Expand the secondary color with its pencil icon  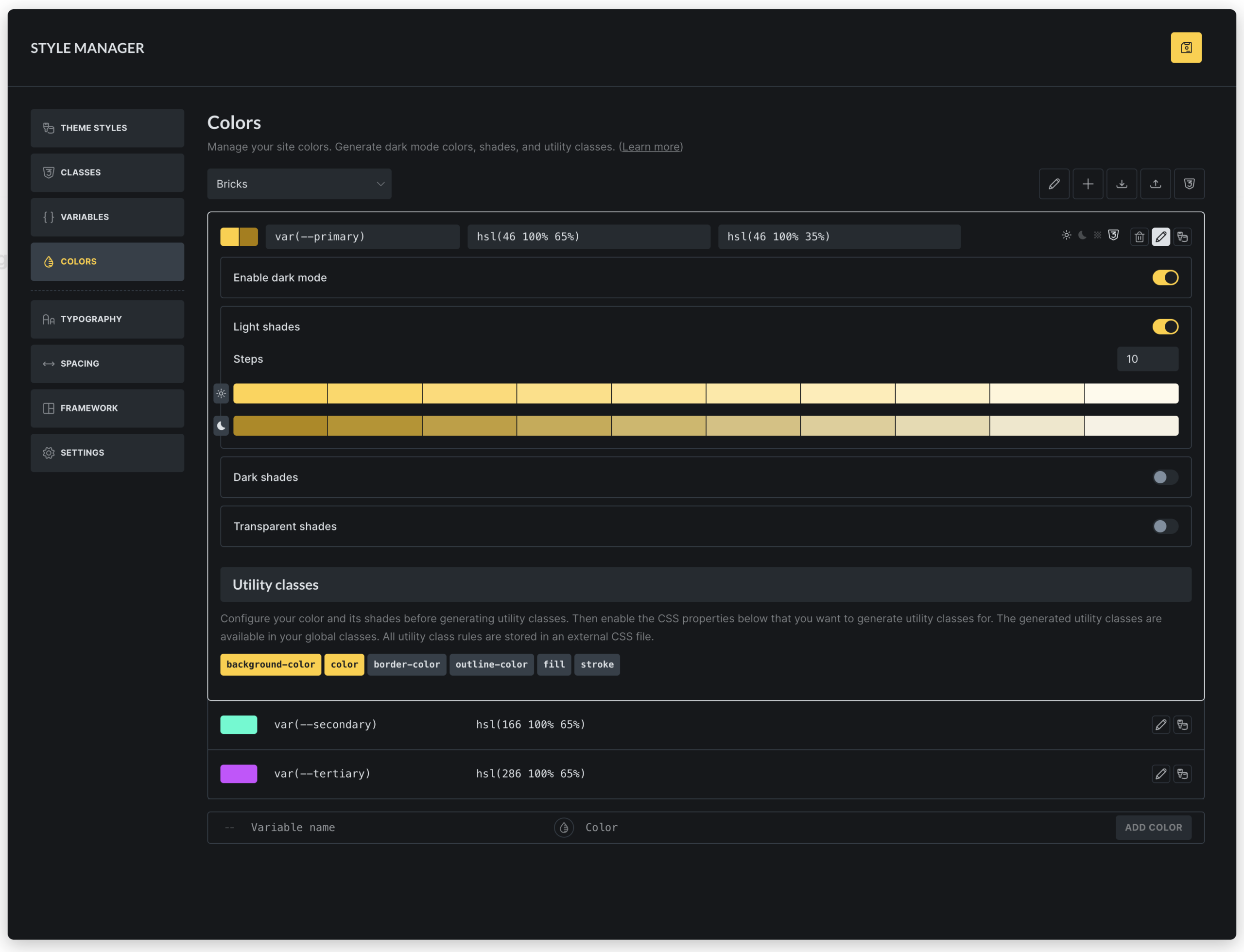pyautogui.click(x=1160, y=724)
